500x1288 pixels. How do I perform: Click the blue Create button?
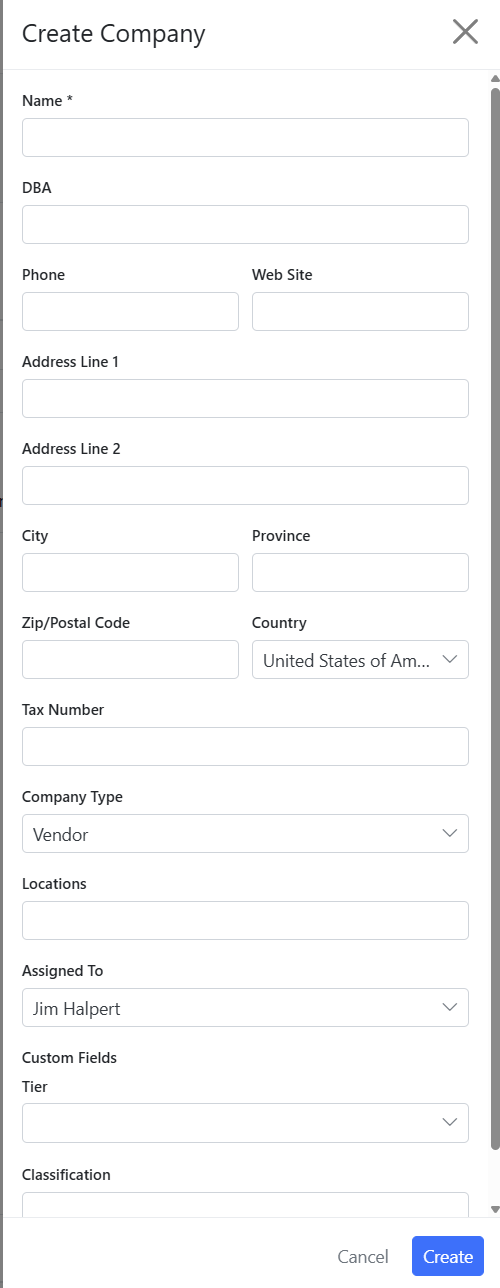448,1257
